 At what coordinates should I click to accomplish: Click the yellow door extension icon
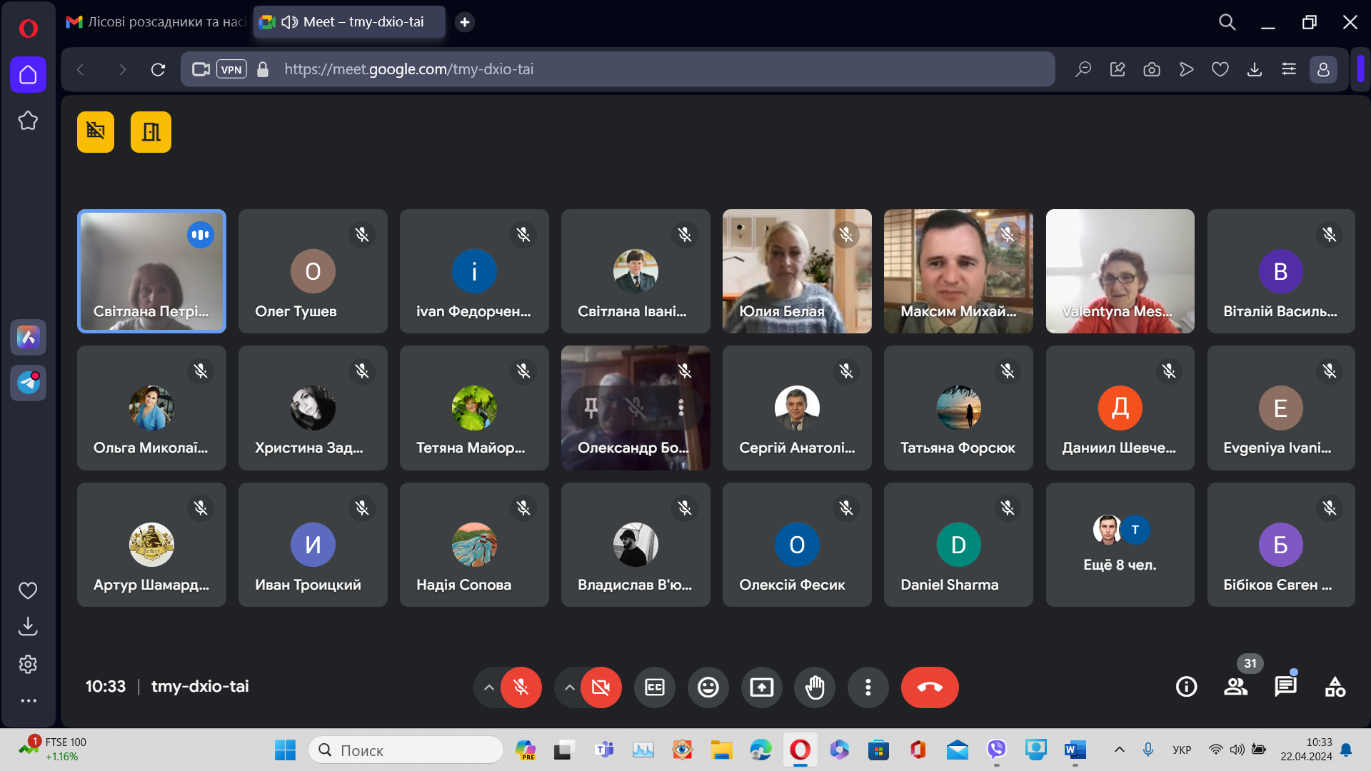tap(151, 132)
